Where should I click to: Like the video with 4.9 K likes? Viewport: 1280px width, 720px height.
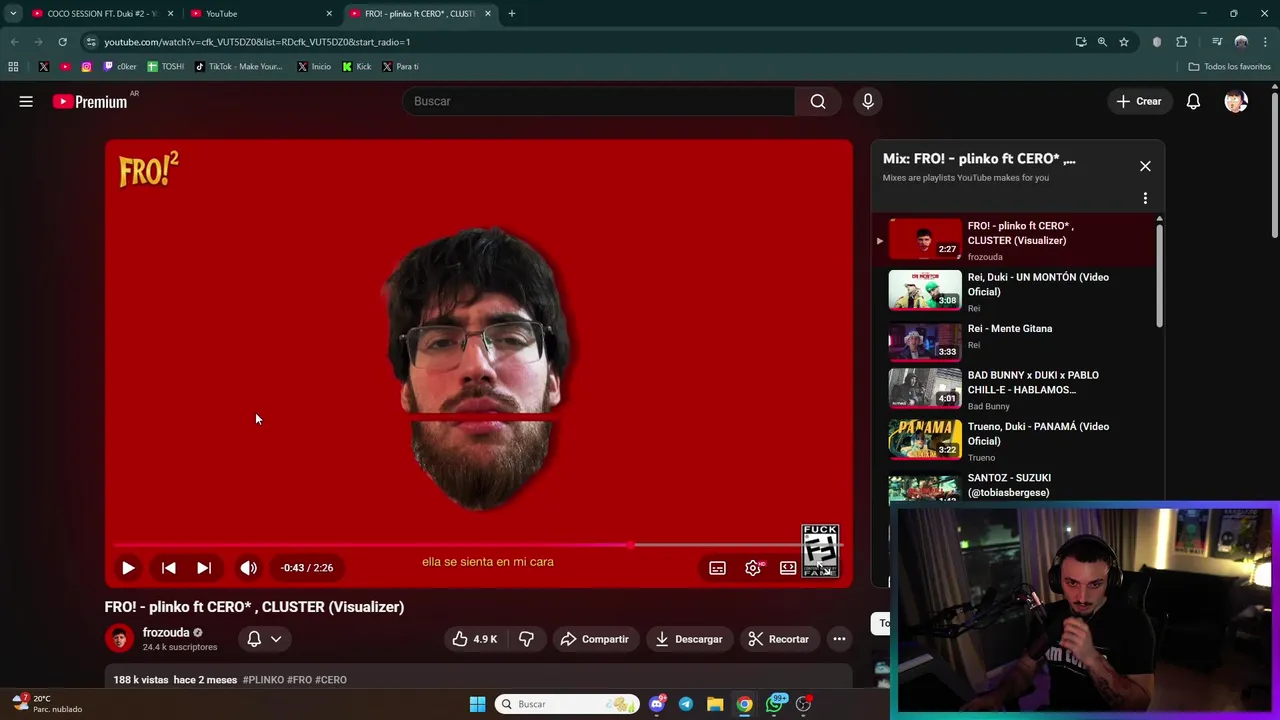click(475, 639)
